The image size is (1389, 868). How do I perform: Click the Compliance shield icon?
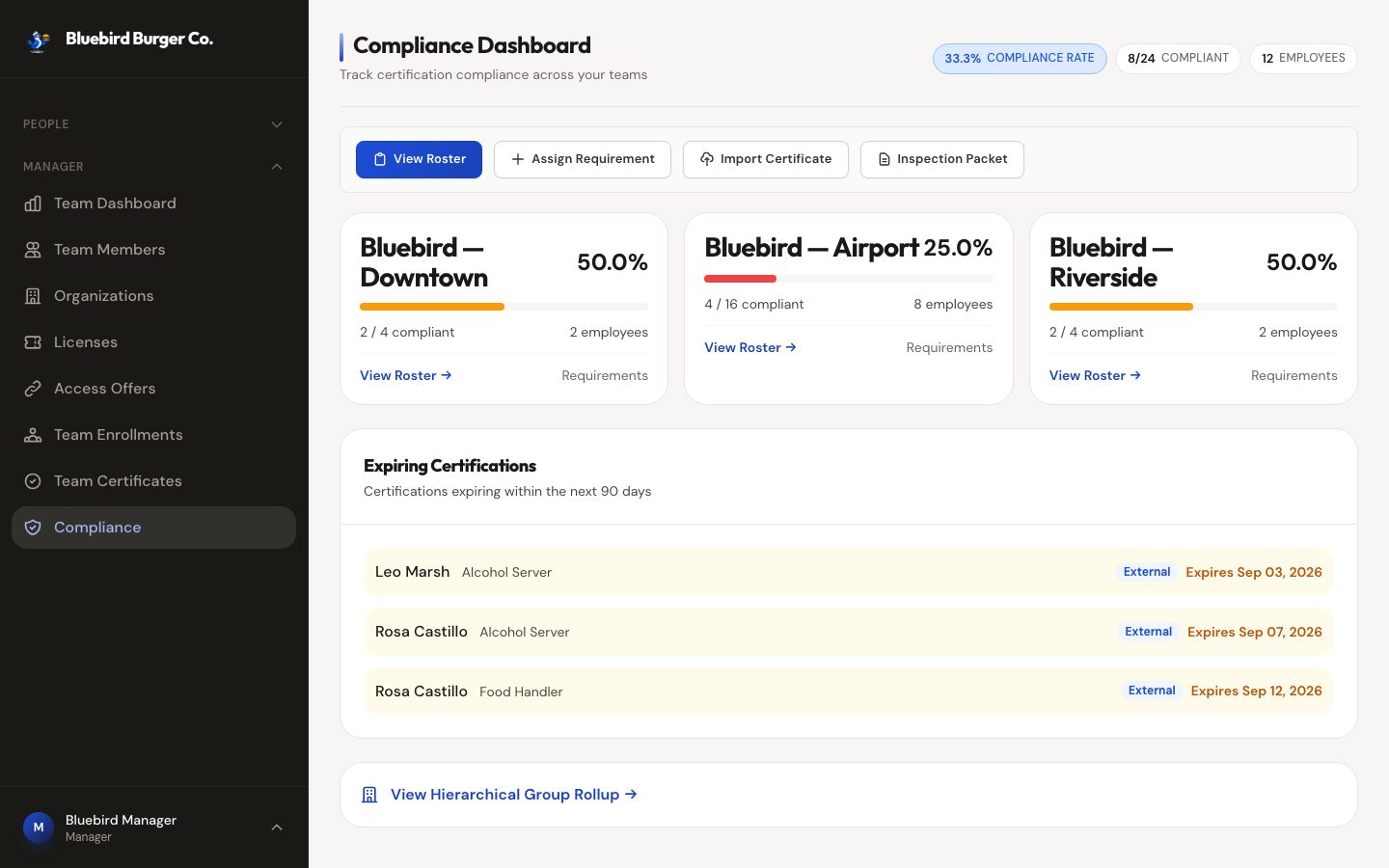pos(33,528)
